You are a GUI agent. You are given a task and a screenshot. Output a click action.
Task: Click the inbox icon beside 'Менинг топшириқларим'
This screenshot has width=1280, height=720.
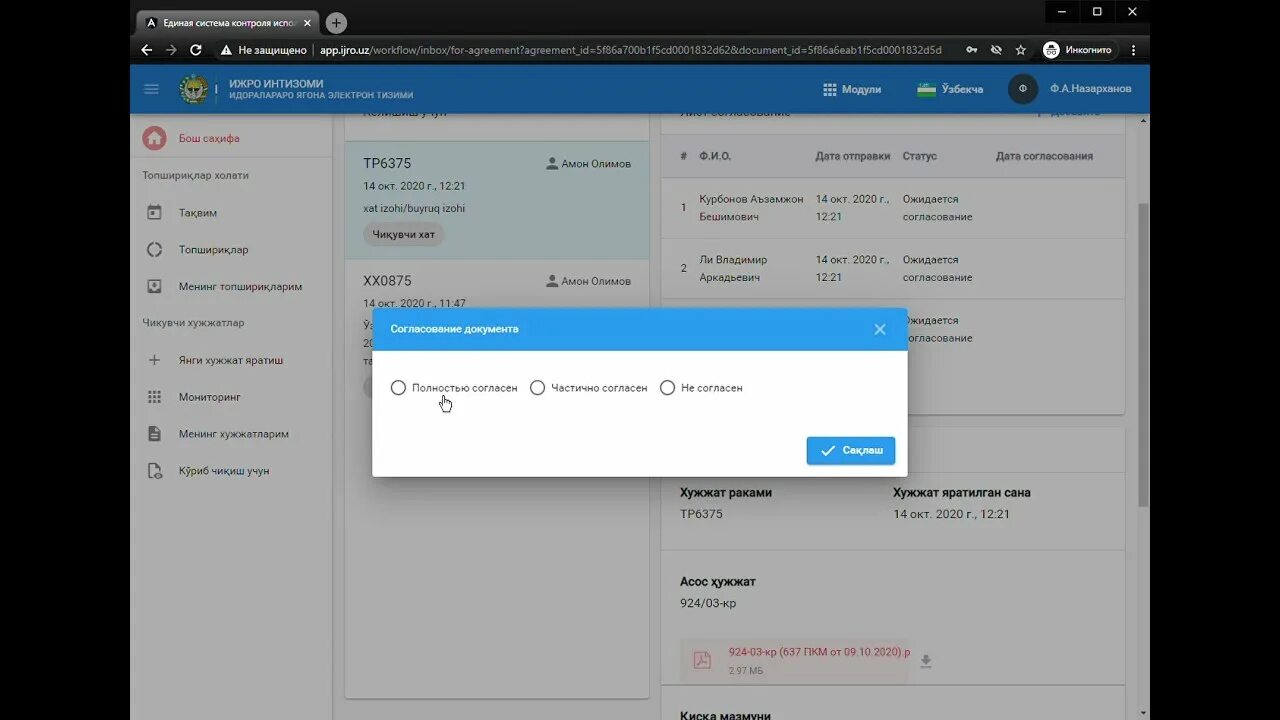pos(154,287)
